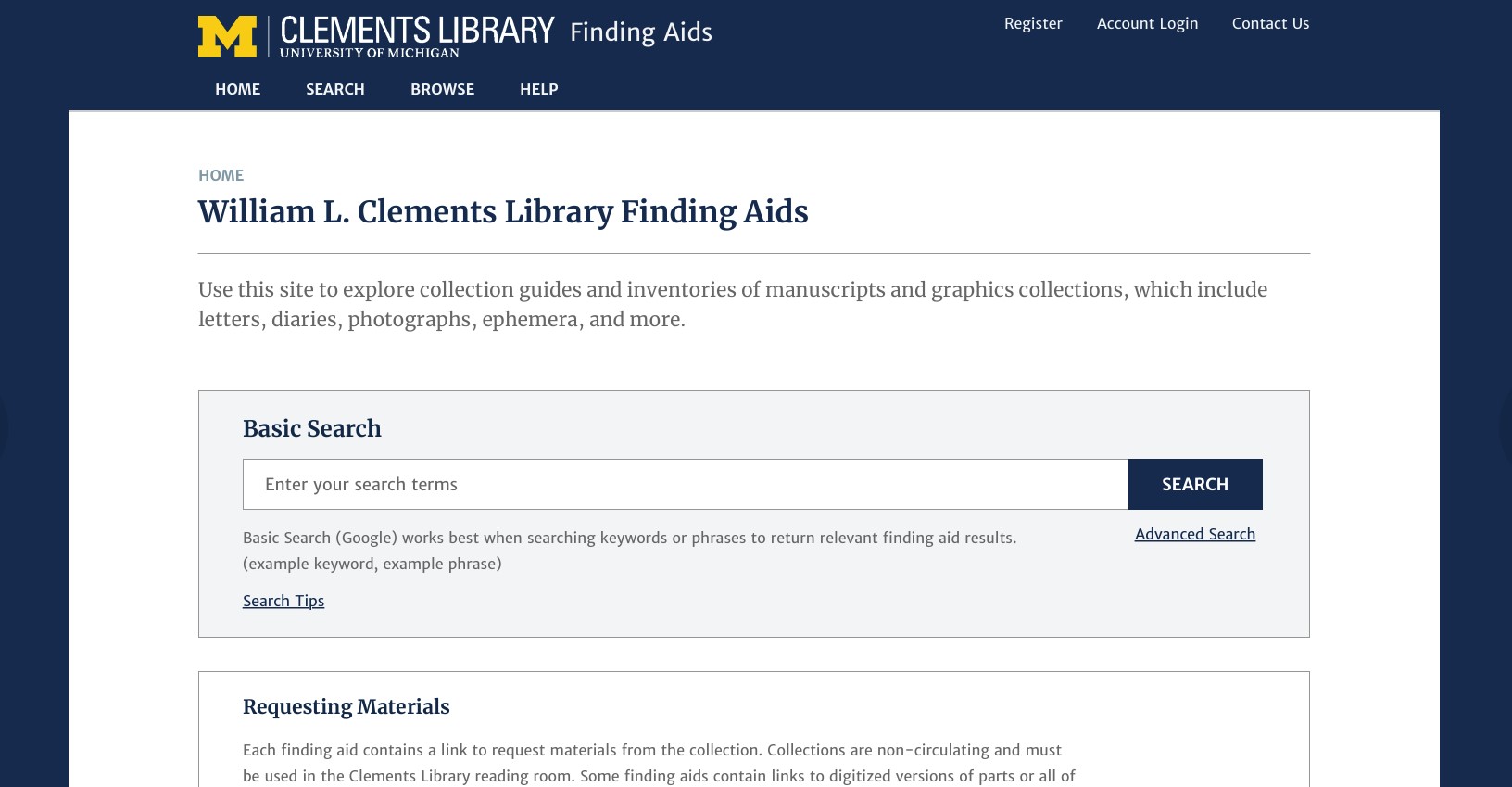Screen dimensions: 1512x787
Task: Click the Contact Us link
Action: pyautogui.click(x=1270, y=23)
